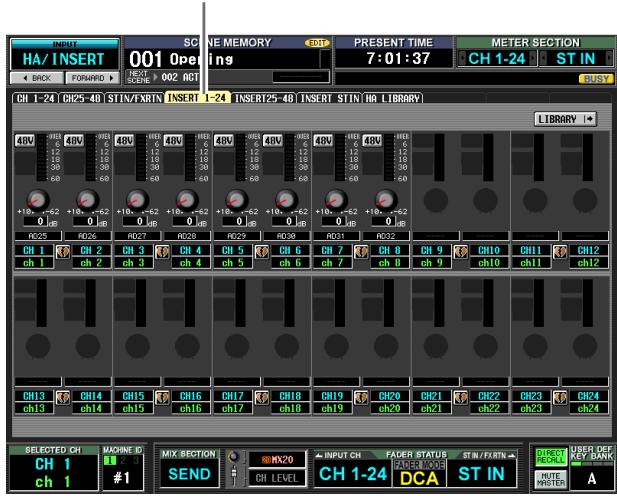Click the gain knob for AD30
This screenshot has height=496, width=617.
(x=286, y=200)
